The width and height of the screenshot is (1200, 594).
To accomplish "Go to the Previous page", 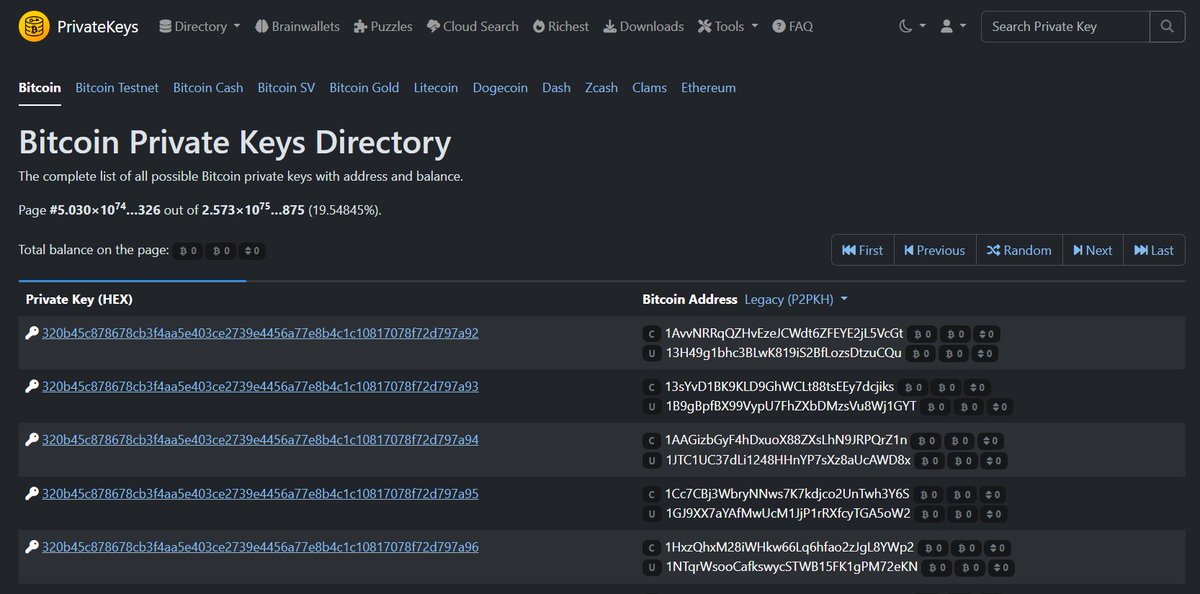I will point(935,250).
